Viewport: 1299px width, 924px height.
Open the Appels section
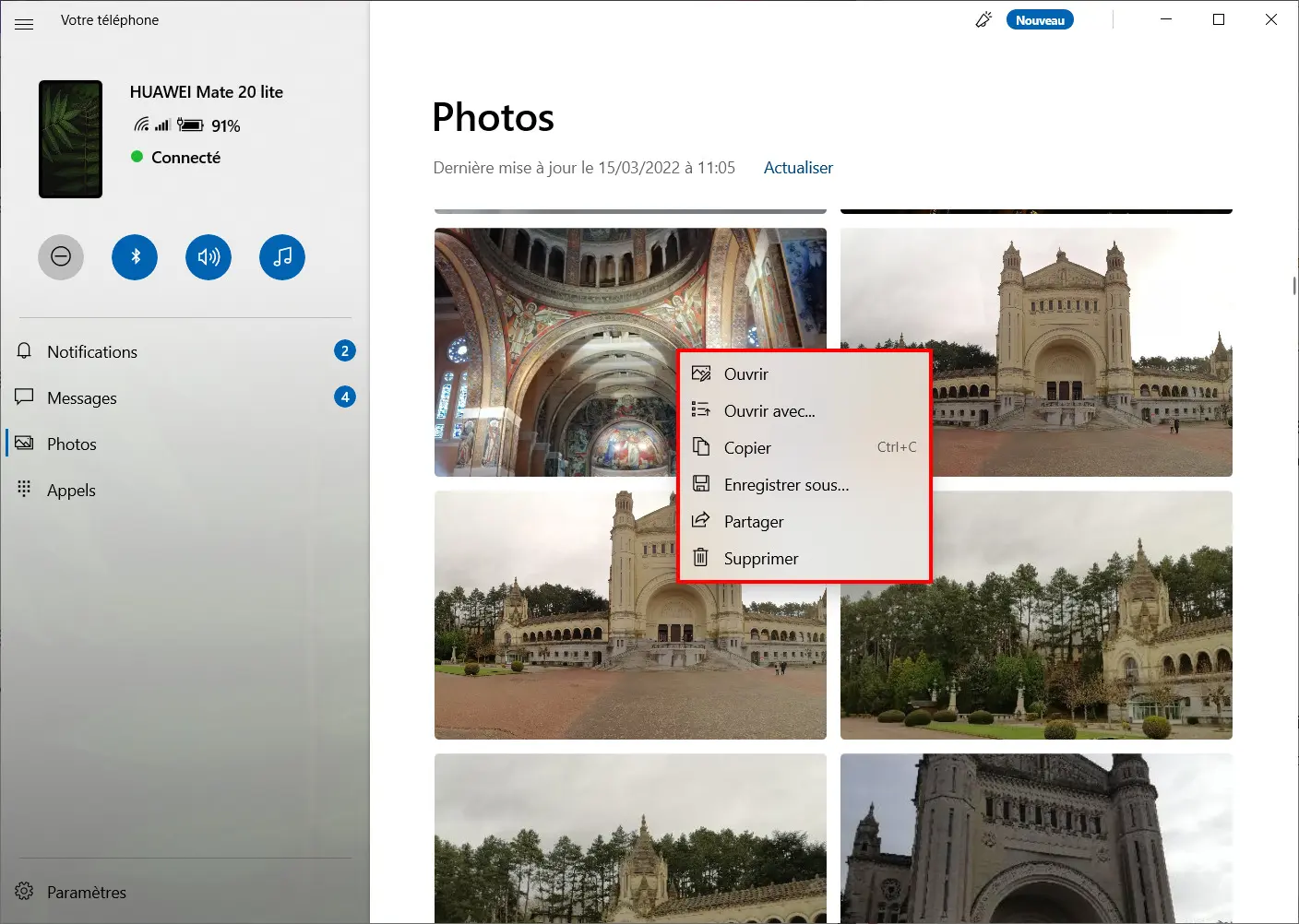point(185,490)
